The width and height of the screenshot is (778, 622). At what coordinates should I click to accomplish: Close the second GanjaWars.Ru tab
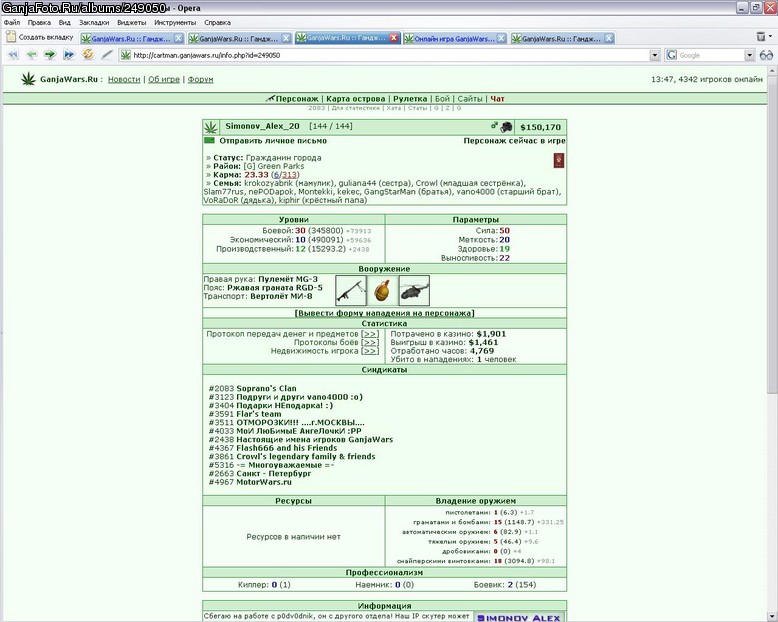(x=286, y=38)
